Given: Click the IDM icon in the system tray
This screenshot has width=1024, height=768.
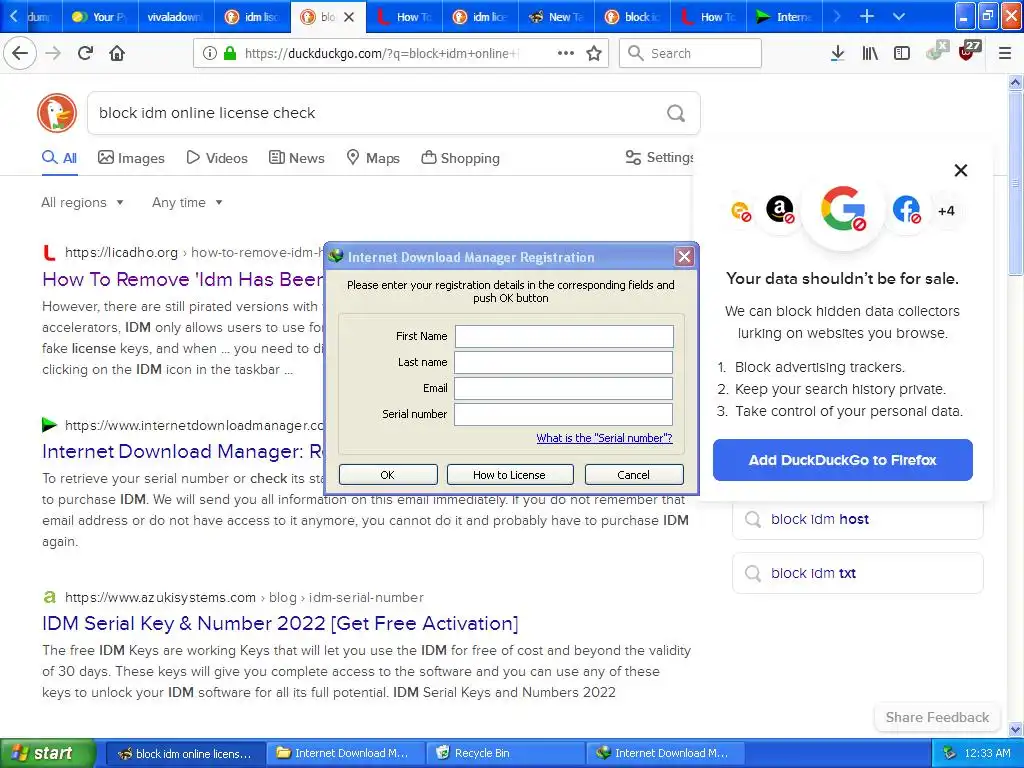Looking at the screenshot, I should pos(949,753).
